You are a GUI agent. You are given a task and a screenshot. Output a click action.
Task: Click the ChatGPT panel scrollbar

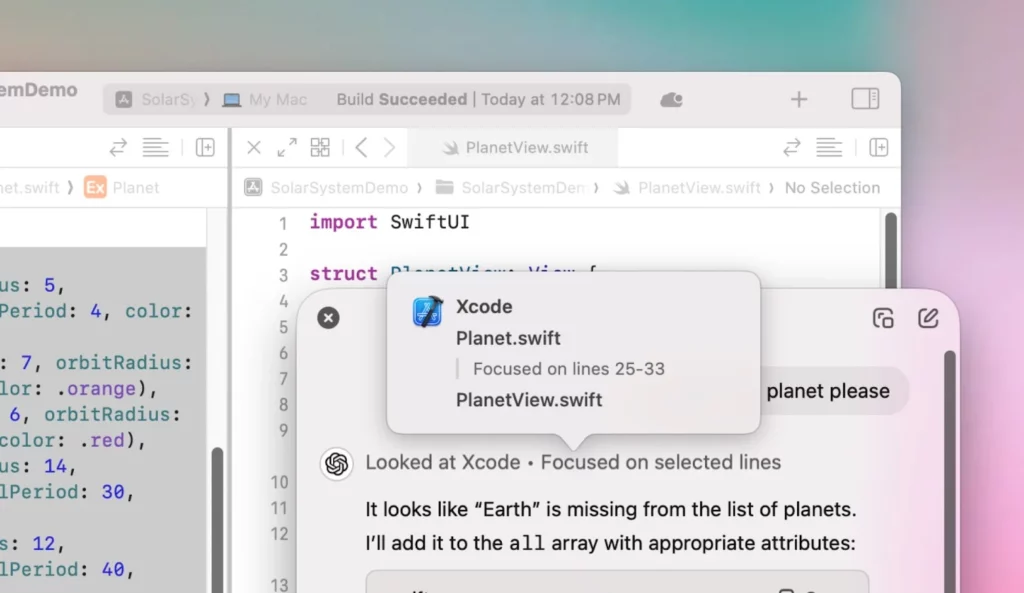(x=950, y=472)
